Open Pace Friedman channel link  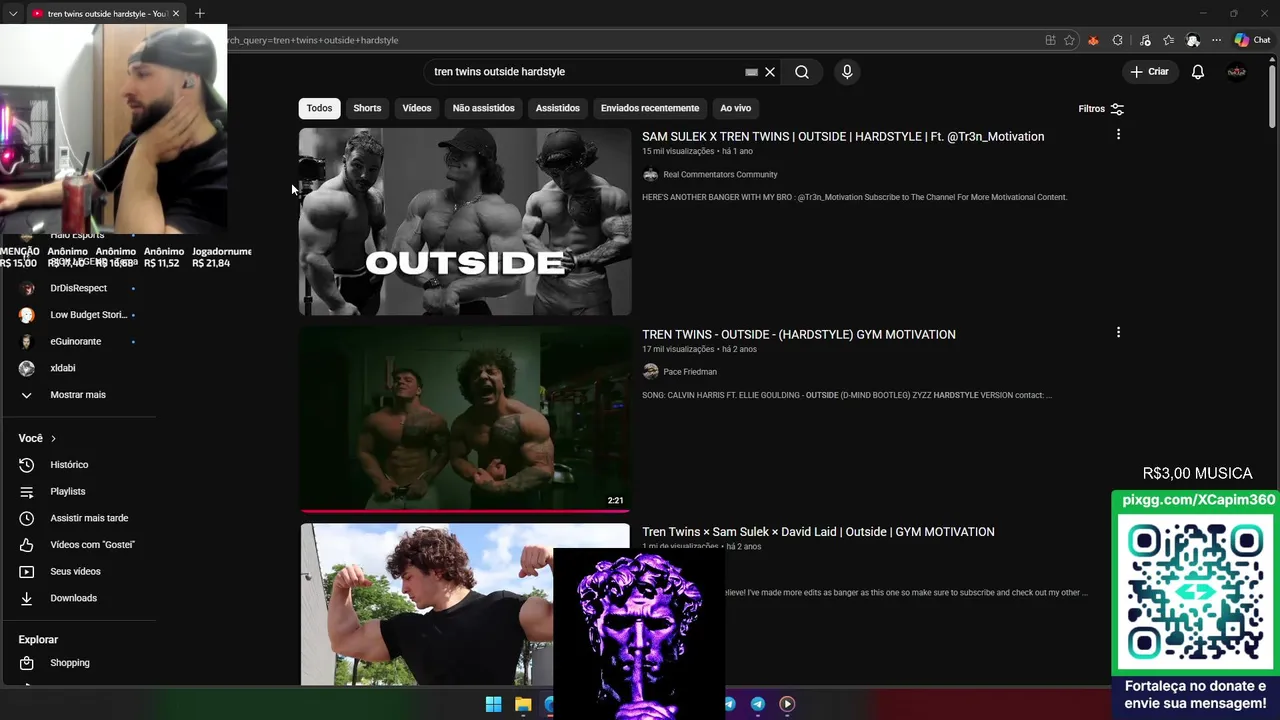pyautogui.click(x=690, y=372)
